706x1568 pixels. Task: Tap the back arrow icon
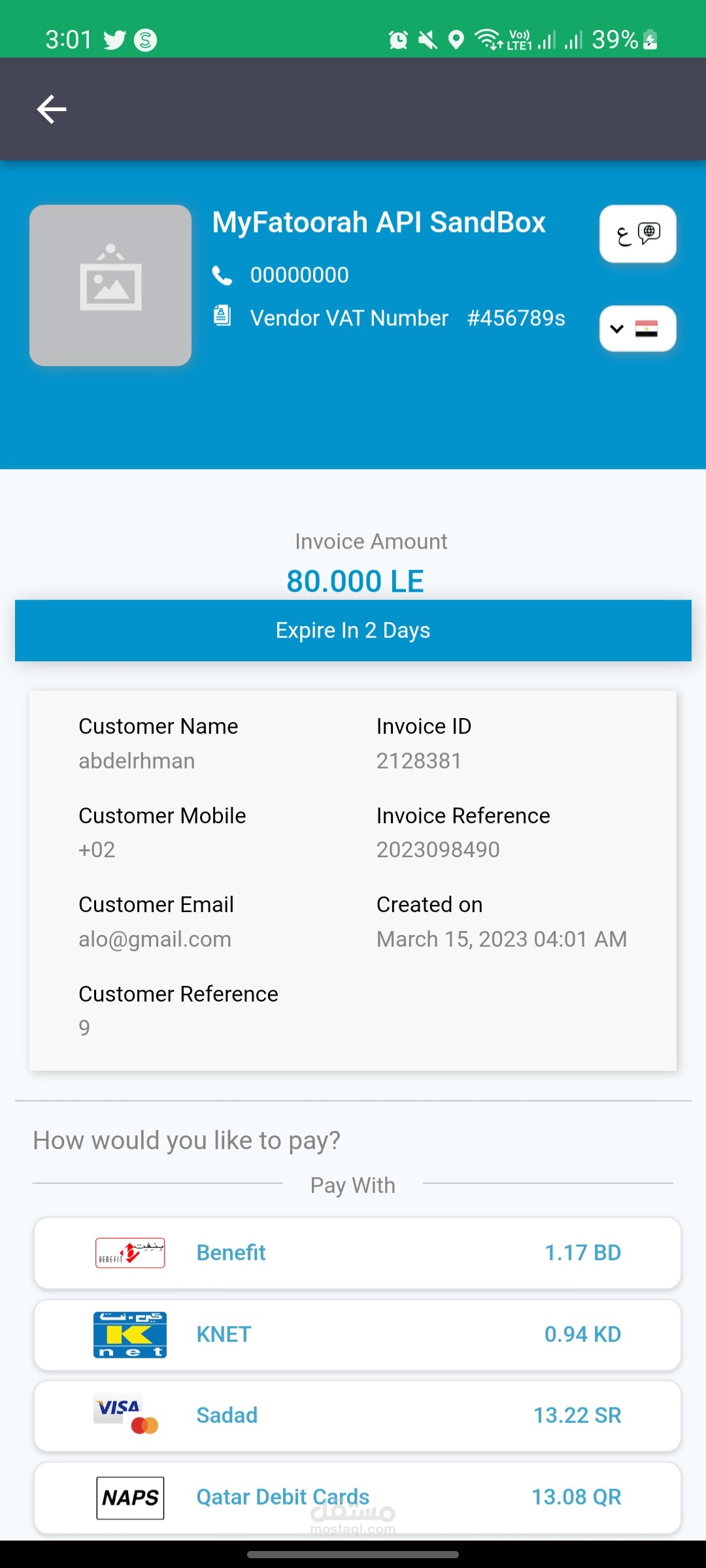pos(52,109)
